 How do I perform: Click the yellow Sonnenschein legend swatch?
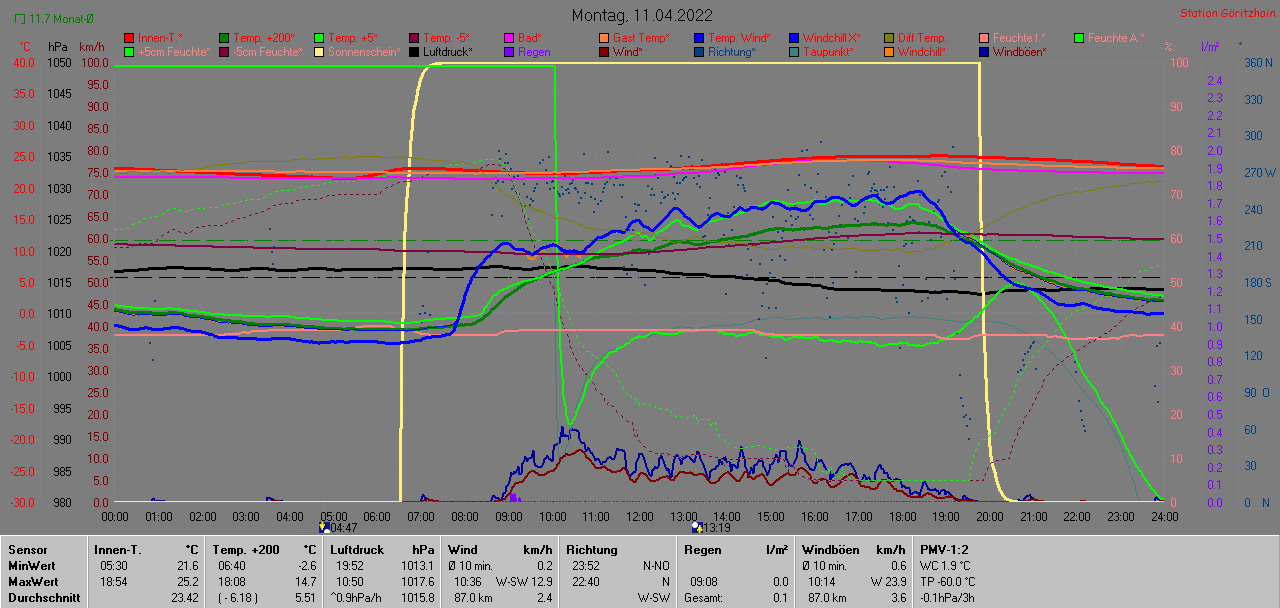pyautogui.click(x=319, y=51)
